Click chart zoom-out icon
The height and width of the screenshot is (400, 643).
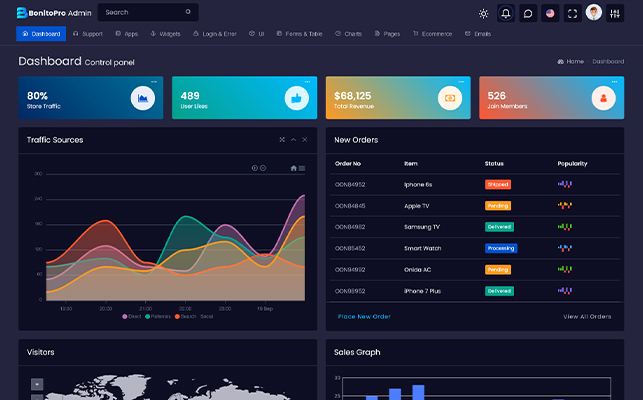263,168
